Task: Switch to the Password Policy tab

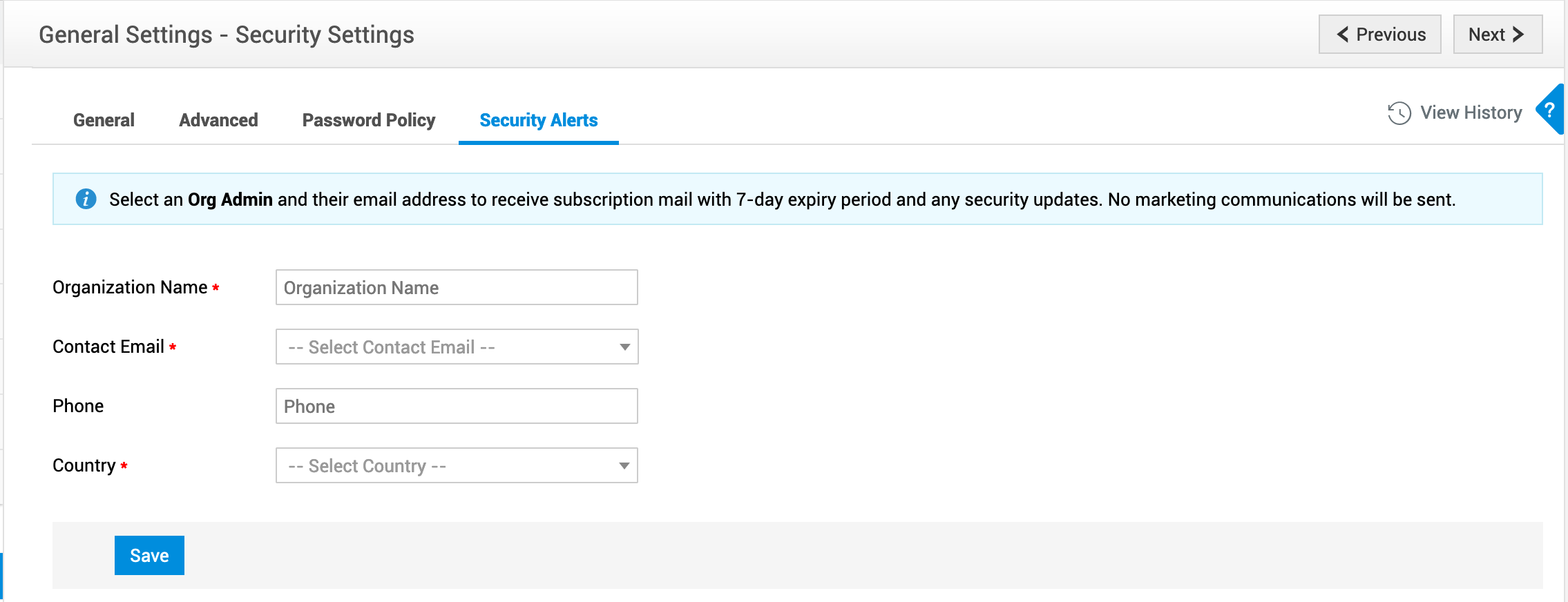Action: [368, 119]
